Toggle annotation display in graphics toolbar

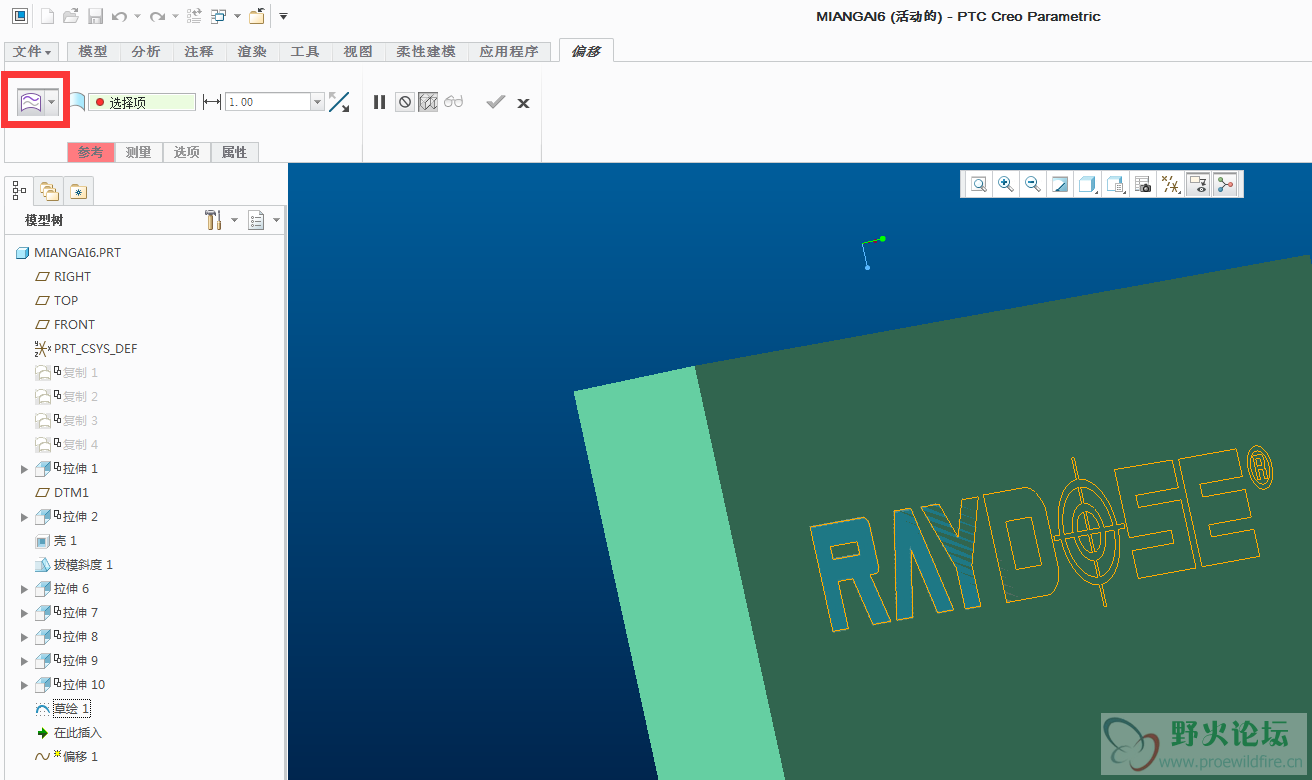tap(1197, 184)
